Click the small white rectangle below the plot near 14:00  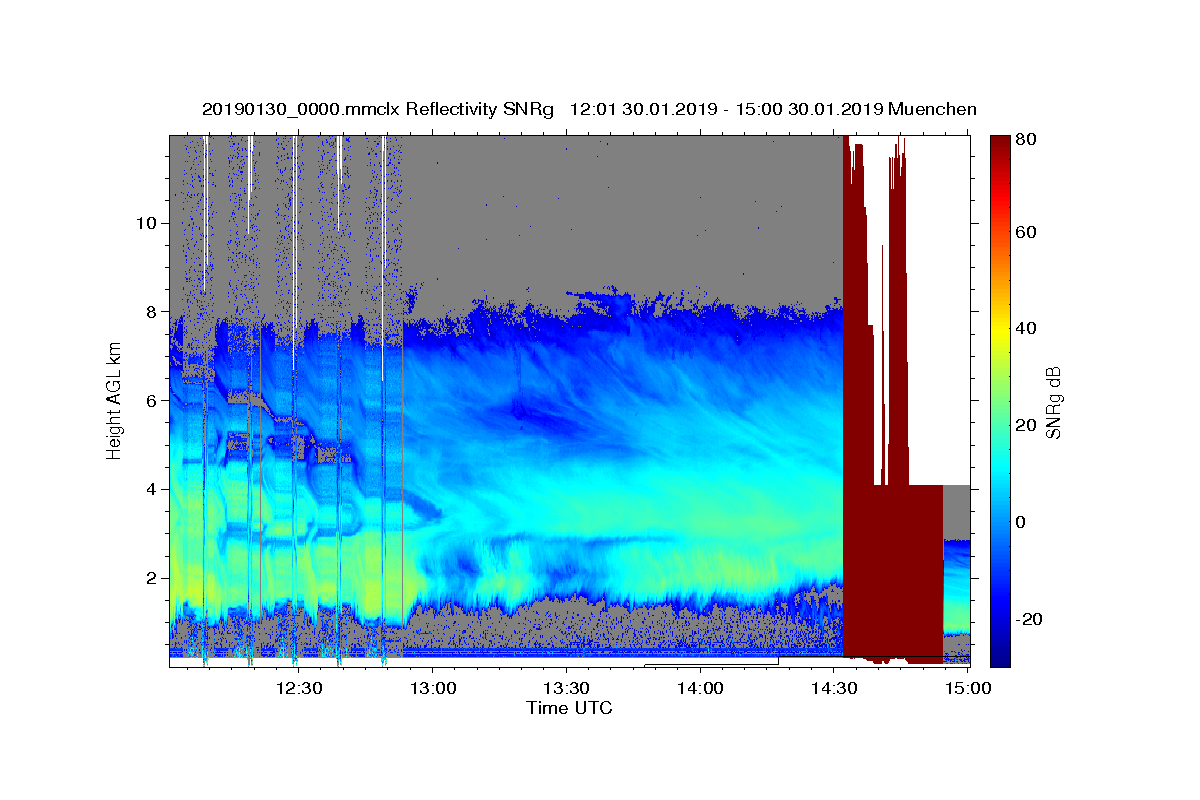click(711, 661)
